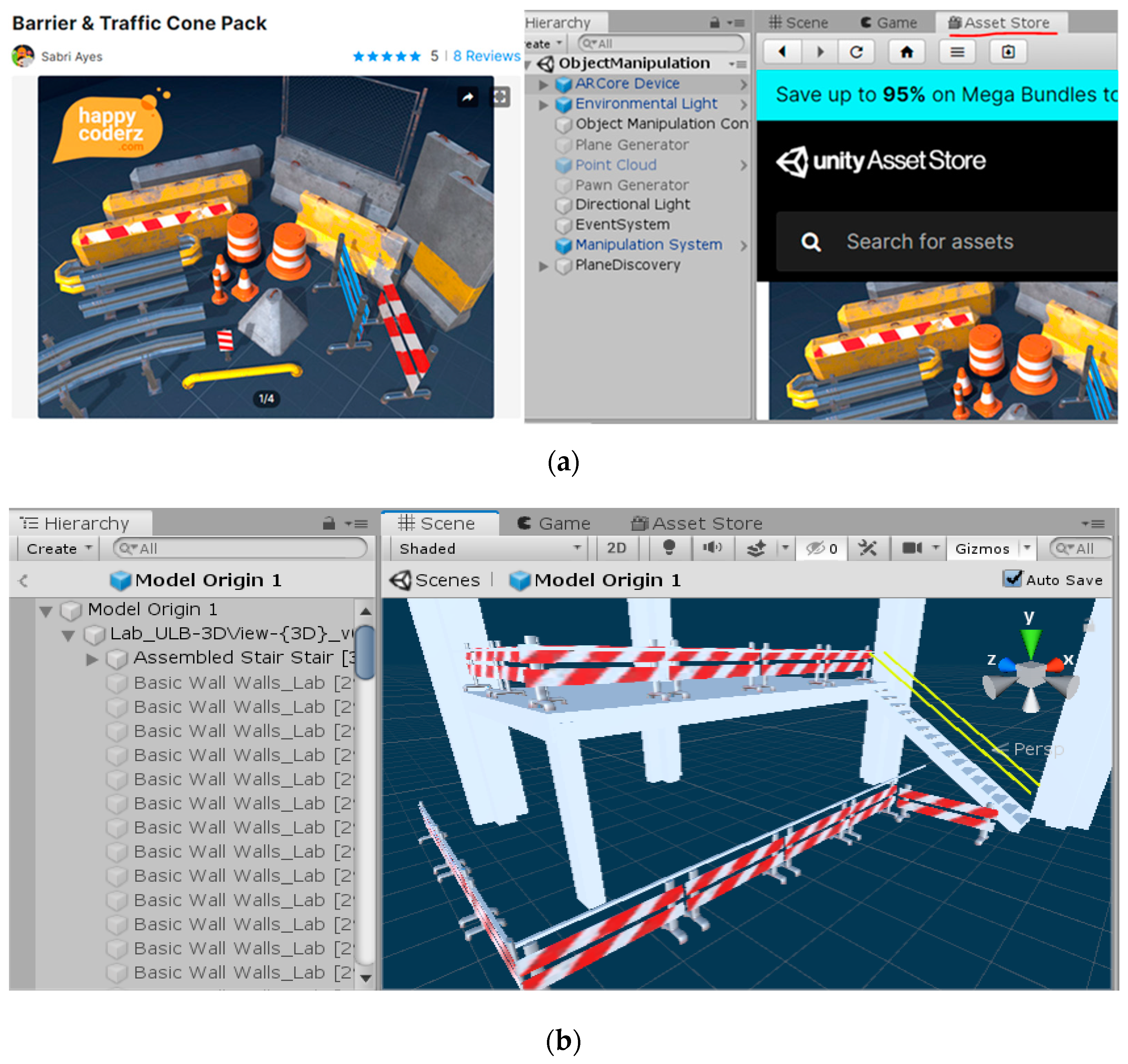Open the 8 Reviews link

tap(486, 56)
